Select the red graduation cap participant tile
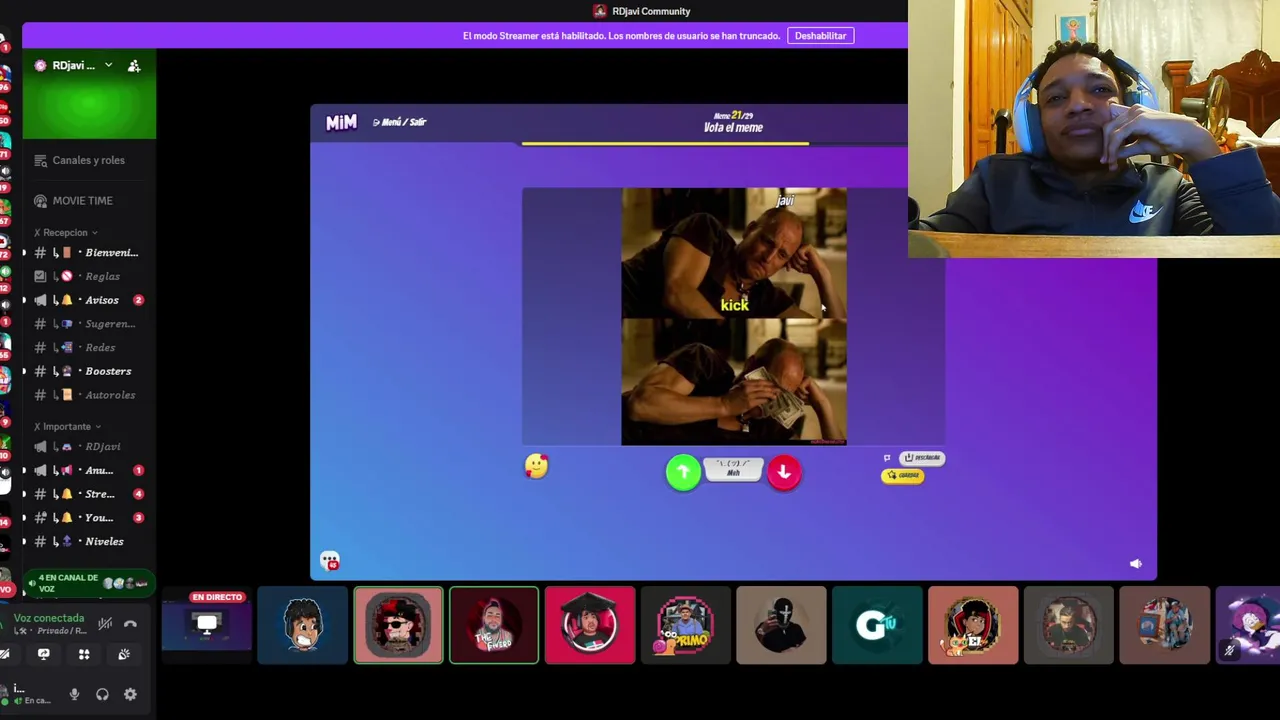This screenshot has width=1280, height=720. (x=590, y=626)
